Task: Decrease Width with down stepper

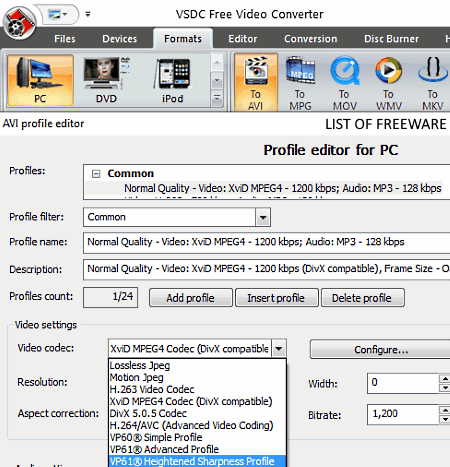Action: coord(445,388)
